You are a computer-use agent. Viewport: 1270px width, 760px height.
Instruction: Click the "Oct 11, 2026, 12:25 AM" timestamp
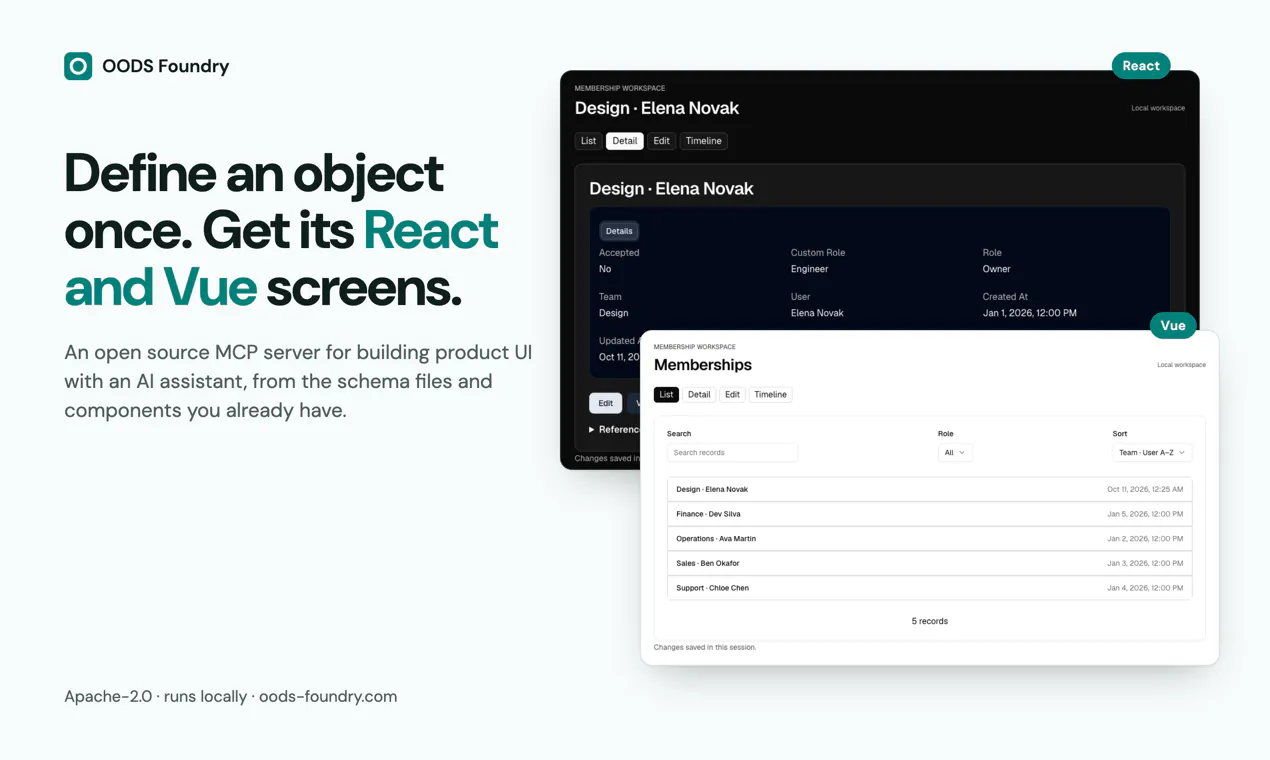tap(1145, 490)
